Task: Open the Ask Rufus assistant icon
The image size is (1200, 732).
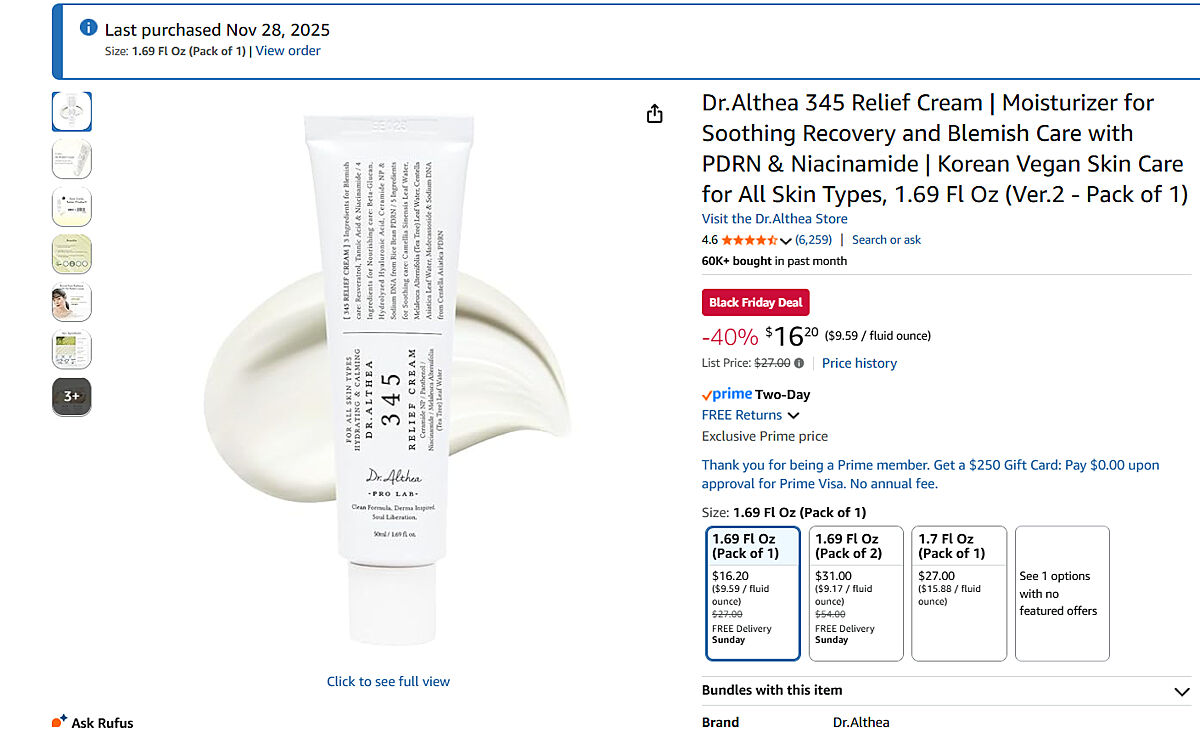Action: pyautogui.click(x=59, y=721)
